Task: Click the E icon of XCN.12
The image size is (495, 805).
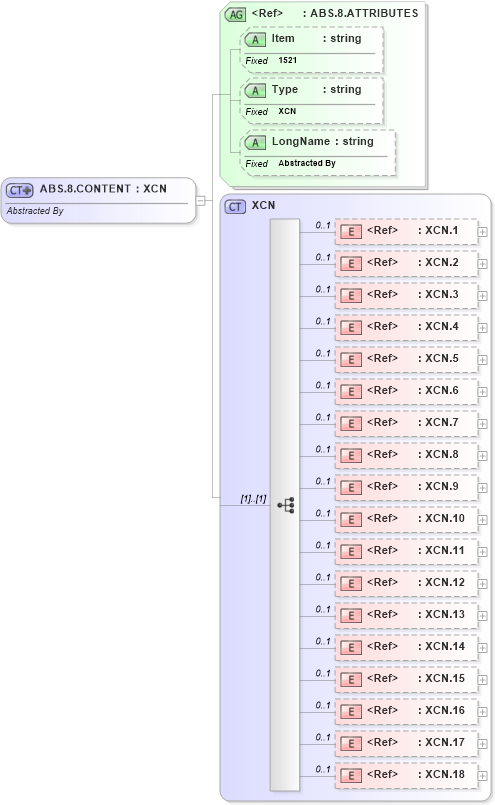Action: tap(351, 584)
